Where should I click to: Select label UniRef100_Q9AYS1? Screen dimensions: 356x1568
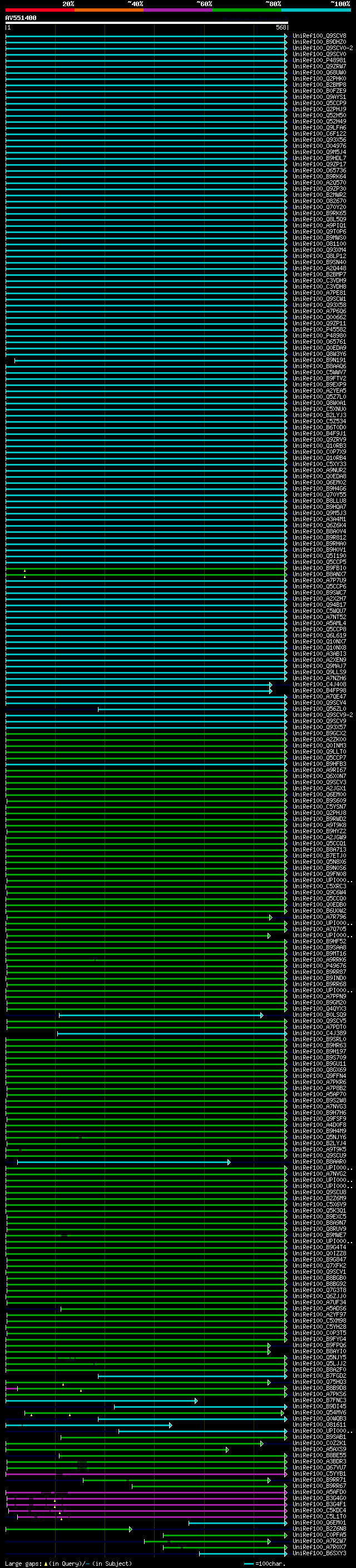coord(319,97)
